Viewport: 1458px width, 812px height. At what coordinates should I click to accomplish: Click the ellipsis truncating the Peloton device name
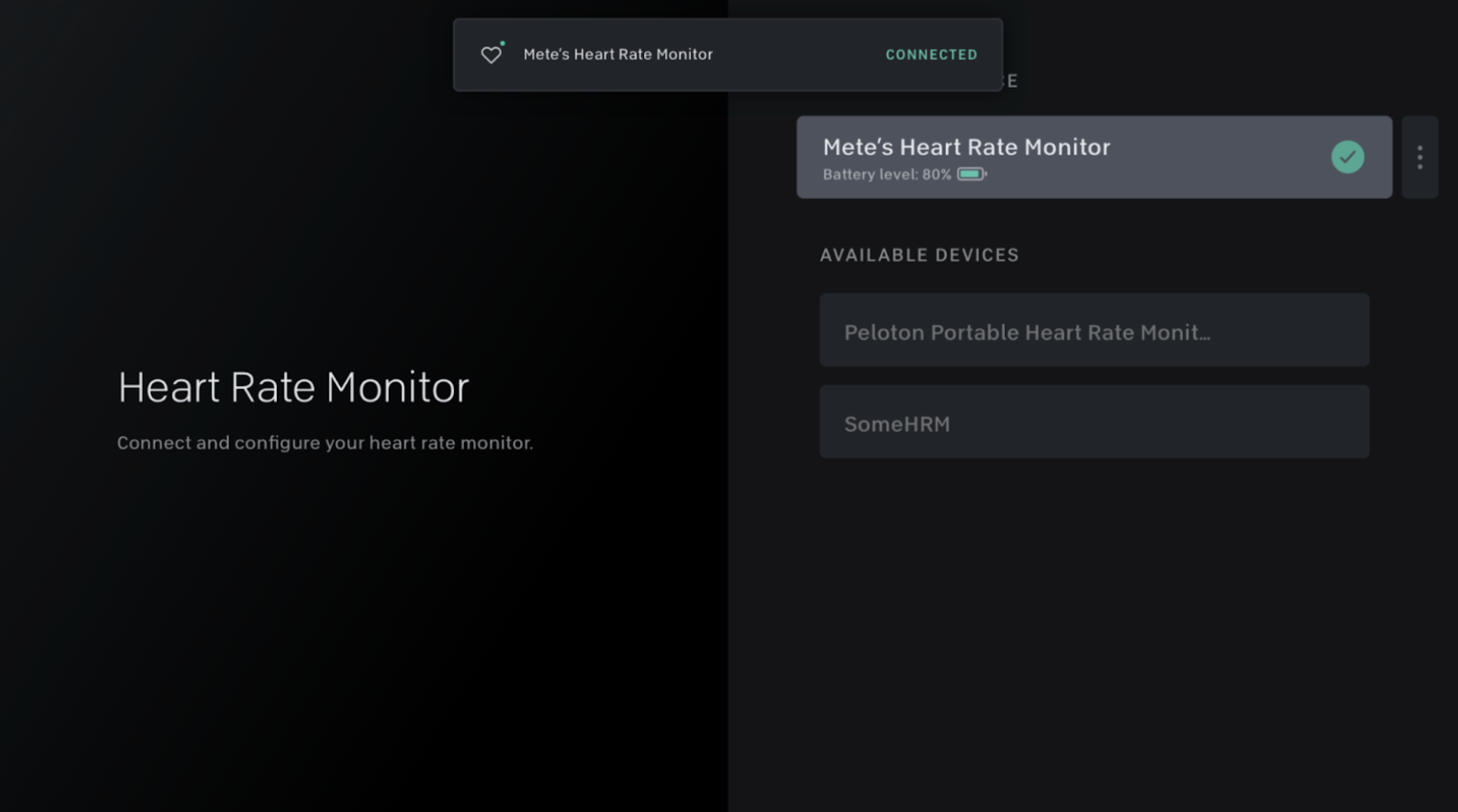point(1202,335)
